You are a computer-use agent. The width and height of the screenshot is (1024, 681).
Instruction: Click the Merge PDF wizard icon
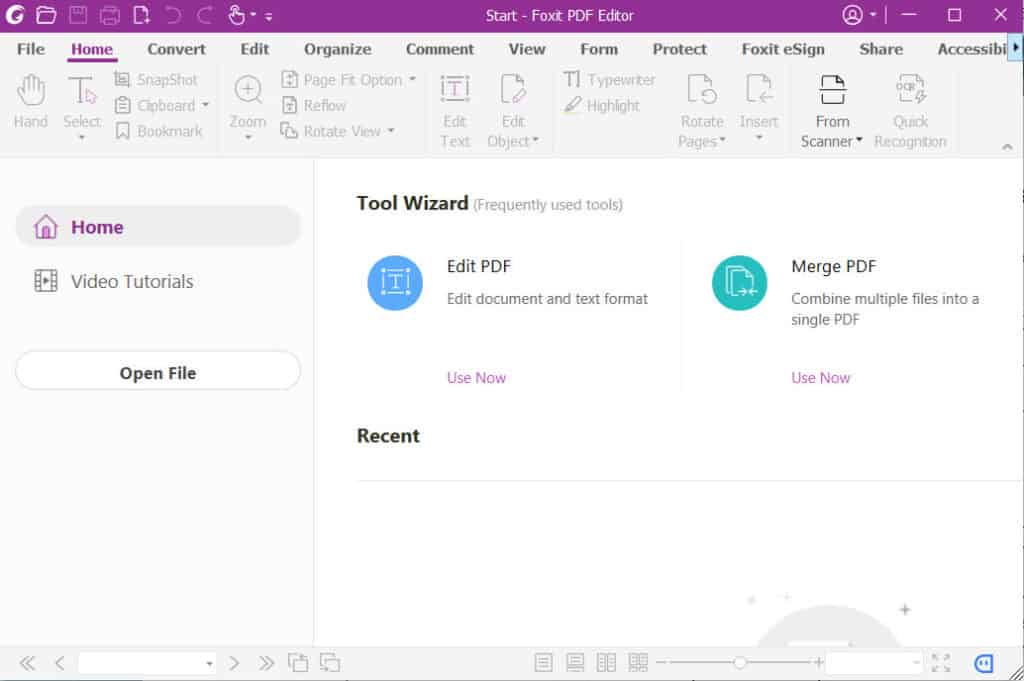coord(739,283)
